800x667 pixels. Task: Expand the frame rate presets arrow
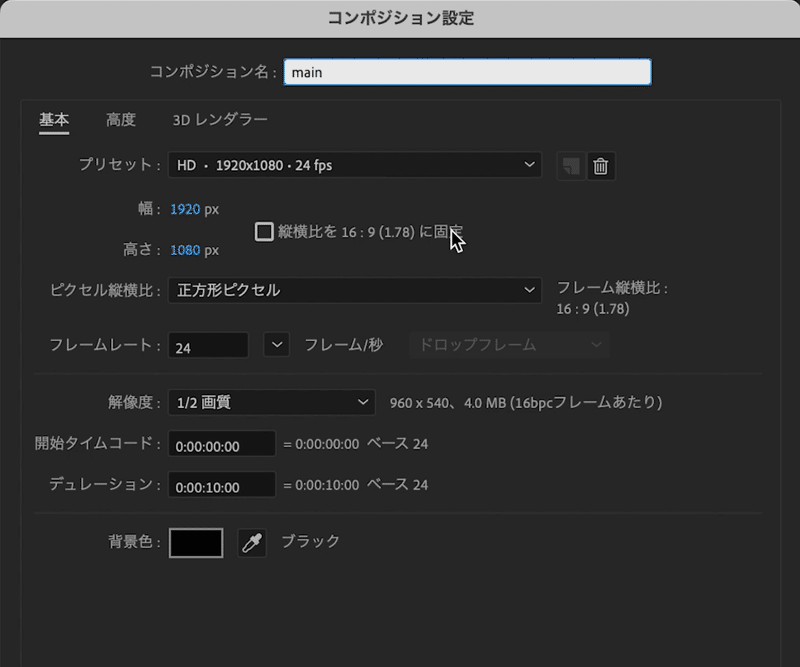coord(277,344)
